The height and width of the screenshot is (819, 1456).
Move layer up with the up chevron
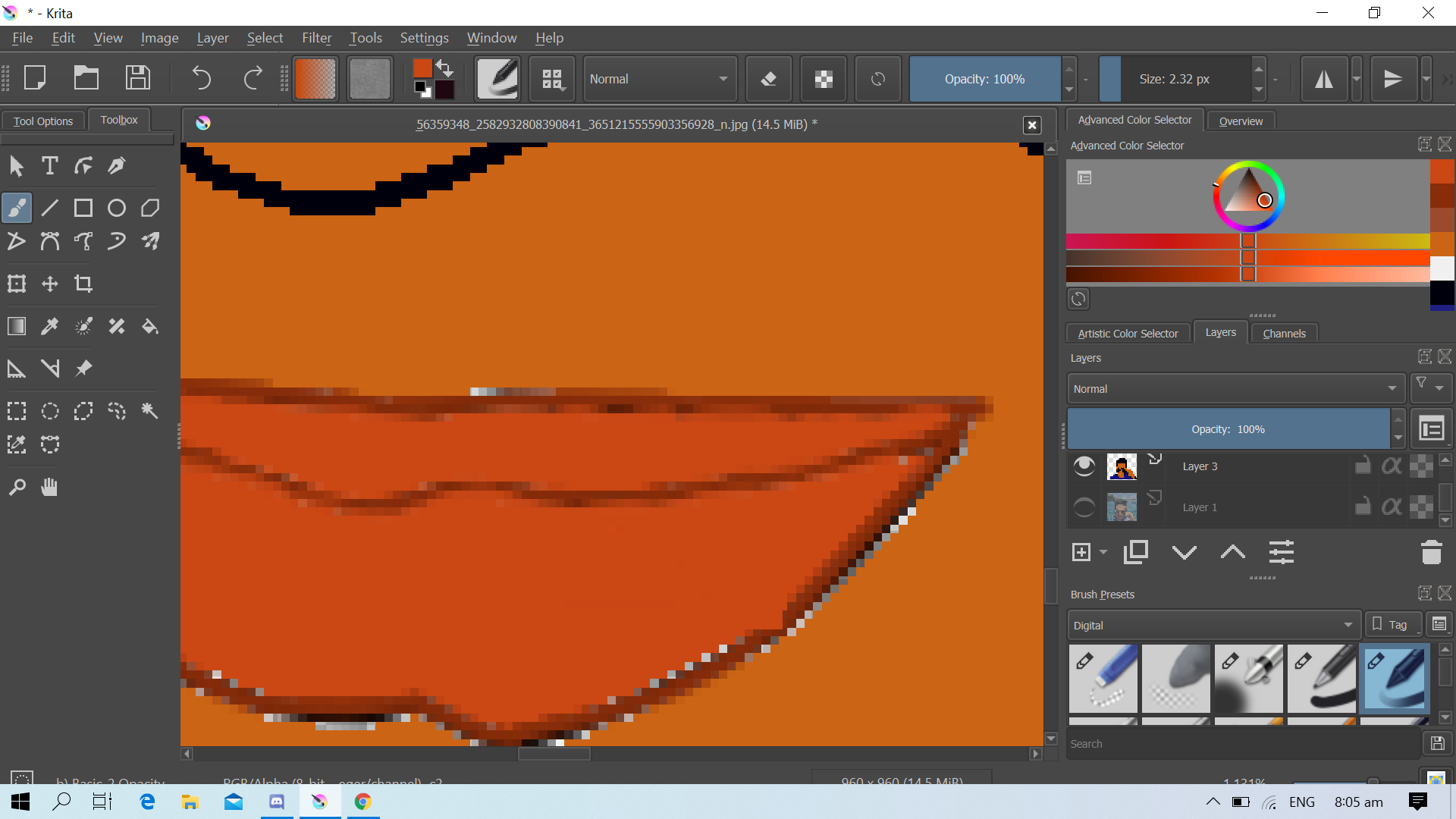point(1233,552)
